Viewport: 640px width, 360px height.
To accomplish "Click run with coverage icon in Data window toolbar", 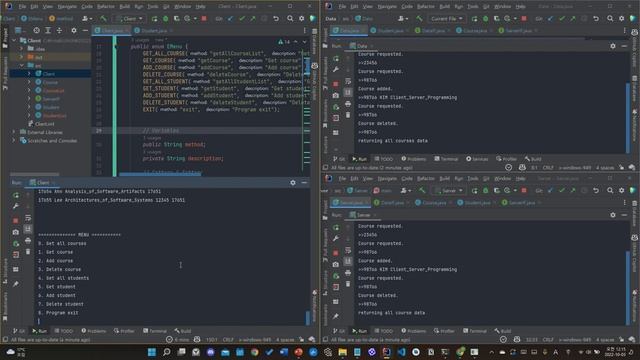I will click(496, 18).
